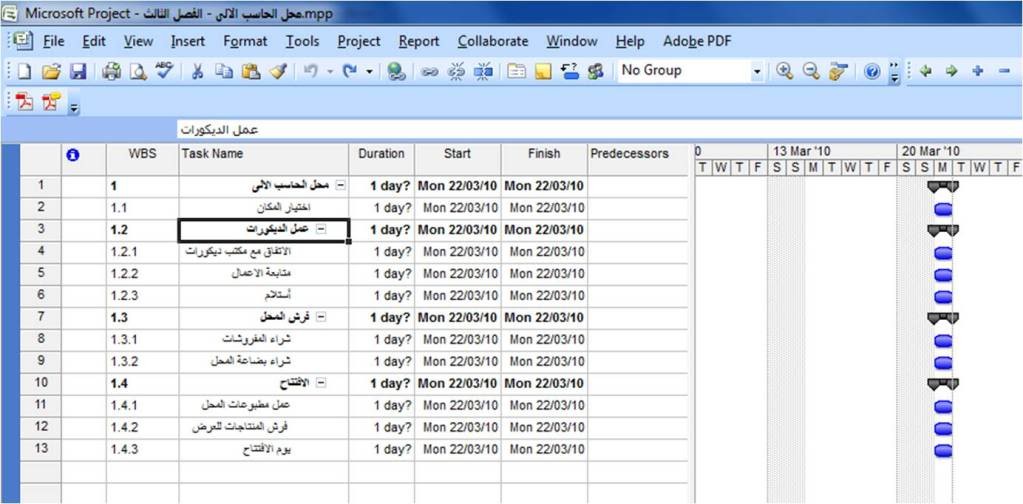The image size is (1023, 504).
Task: Split task icon in the toolbar
Action: coord(483,71)
